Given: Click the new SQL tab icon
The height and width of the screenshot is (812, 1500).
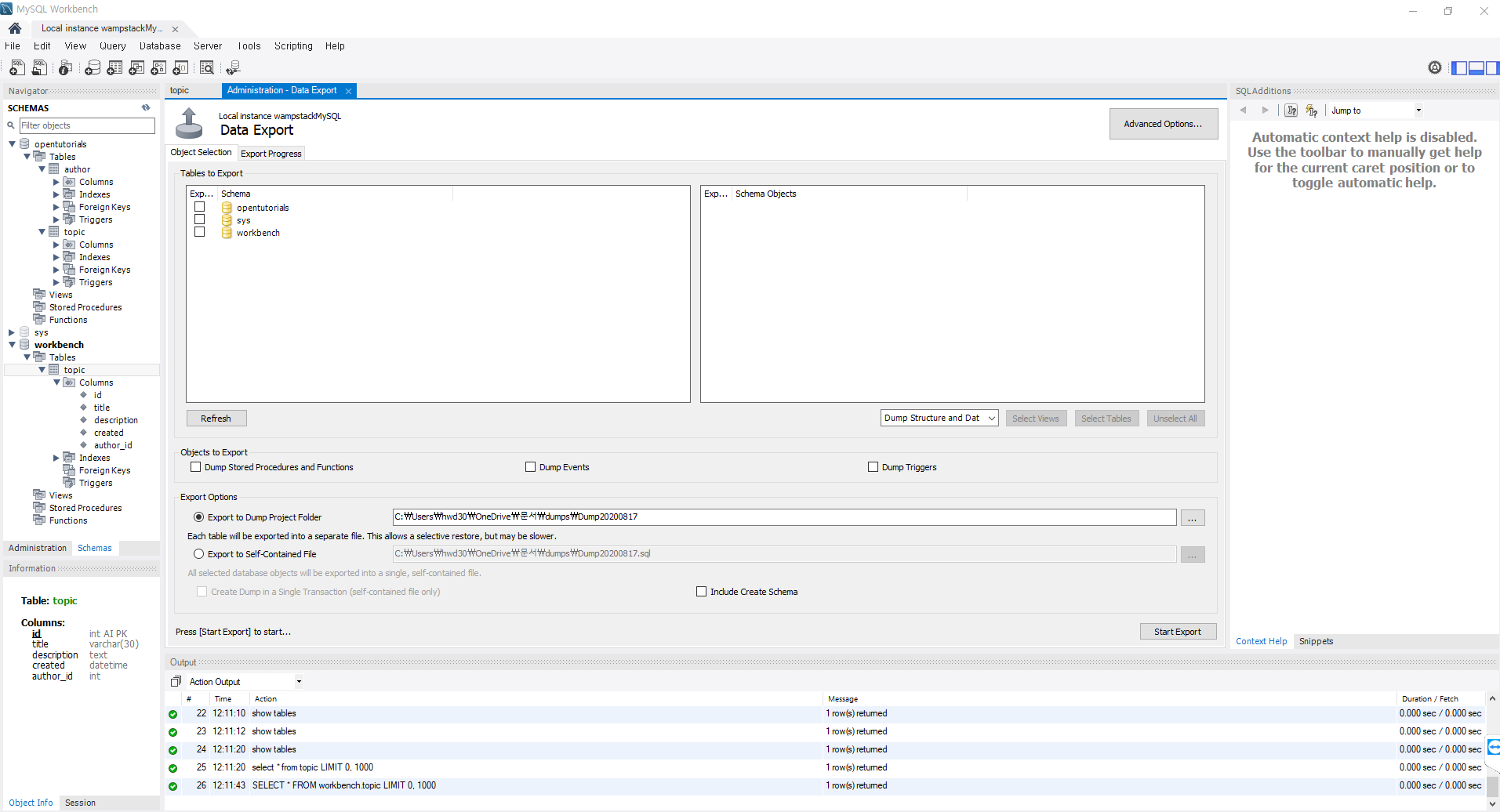Looking at the screenshot, I should pyautogui.click(x=16, y=68).
